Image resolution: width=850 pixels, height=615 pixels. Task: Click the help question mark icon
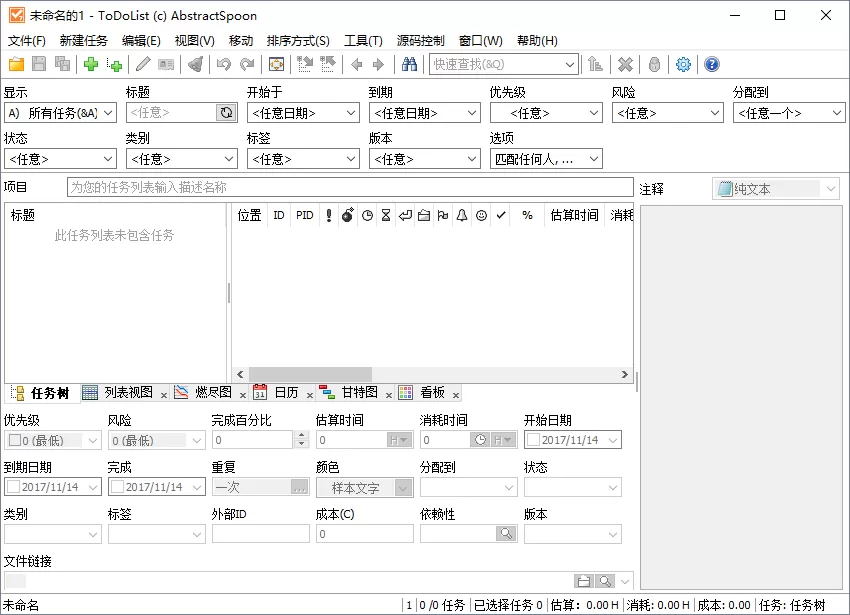710,64
